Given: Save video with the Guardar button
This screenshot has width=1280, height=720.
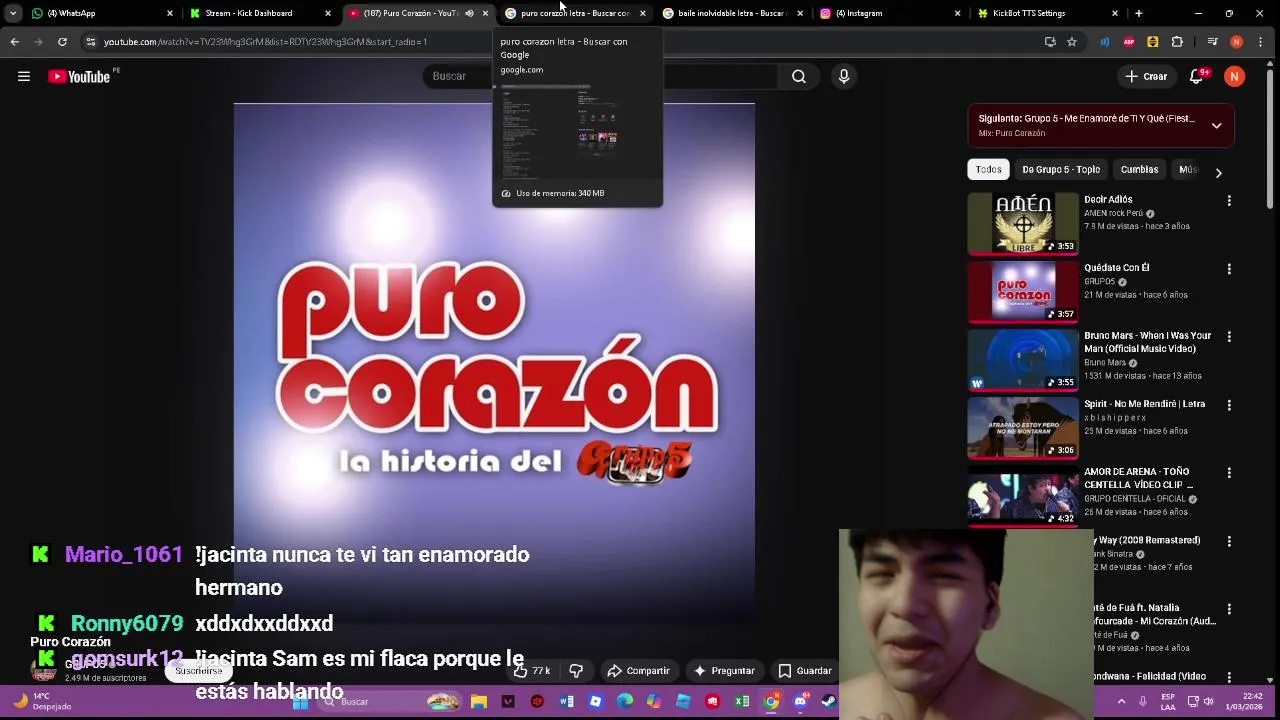Looking at the screenshot, I should point(805,671).
